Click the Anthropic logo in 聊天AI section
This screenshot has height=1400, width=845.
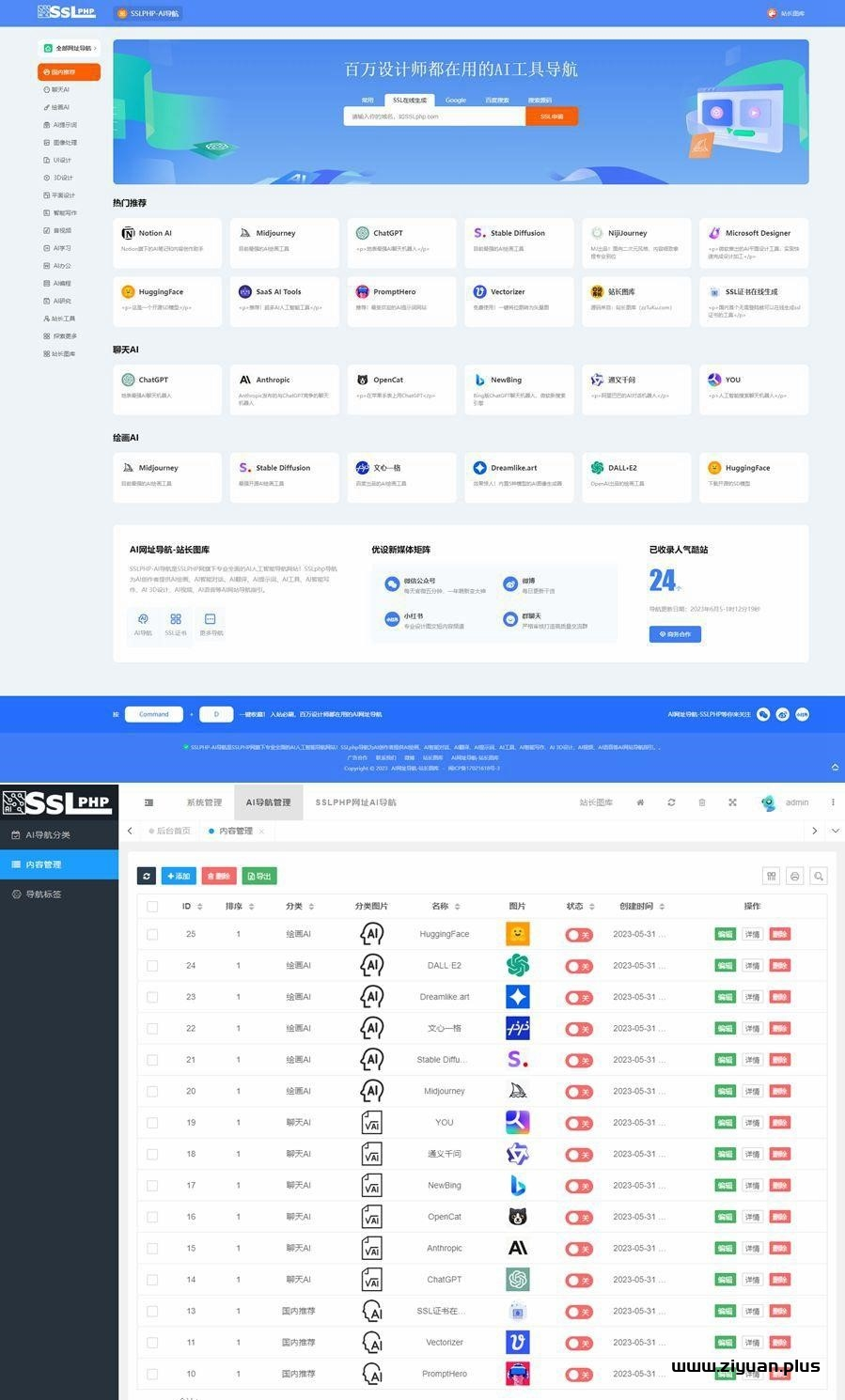point(245,380)
